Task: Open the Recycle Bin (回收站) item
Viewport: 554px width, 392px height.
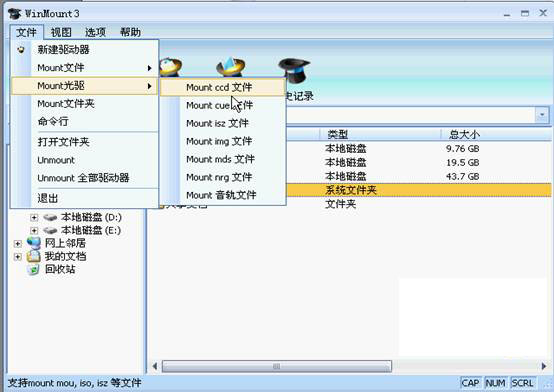Action: [51, 269]
